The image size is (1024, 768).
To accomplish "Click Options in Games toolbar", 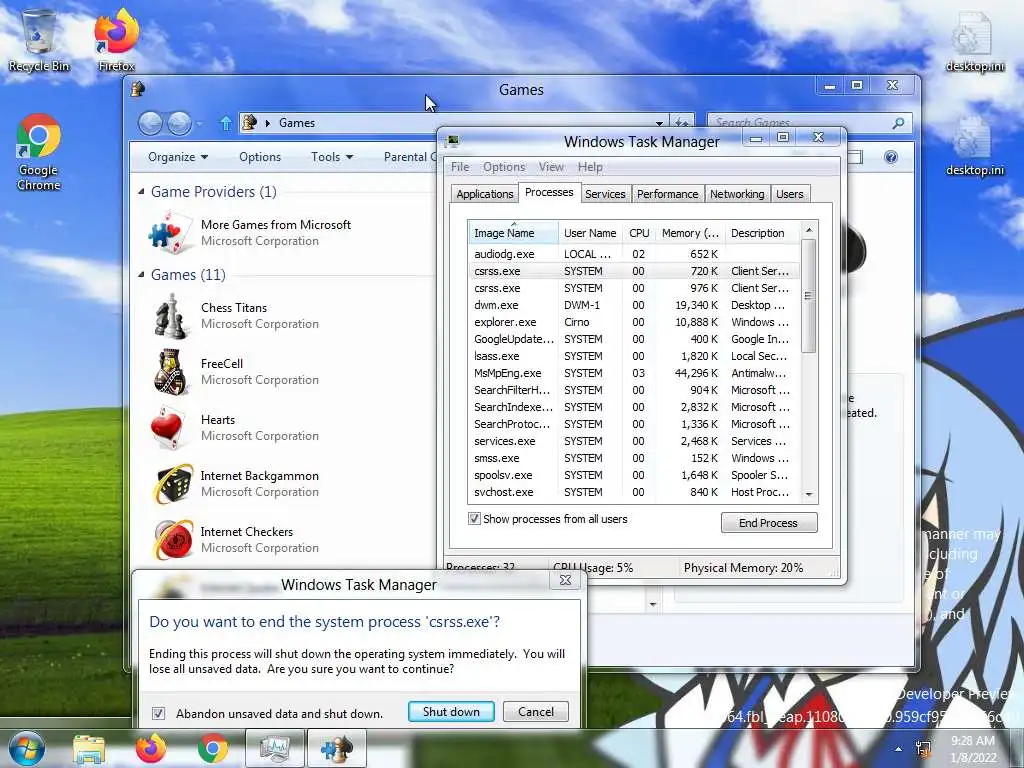I will (260, 157).
